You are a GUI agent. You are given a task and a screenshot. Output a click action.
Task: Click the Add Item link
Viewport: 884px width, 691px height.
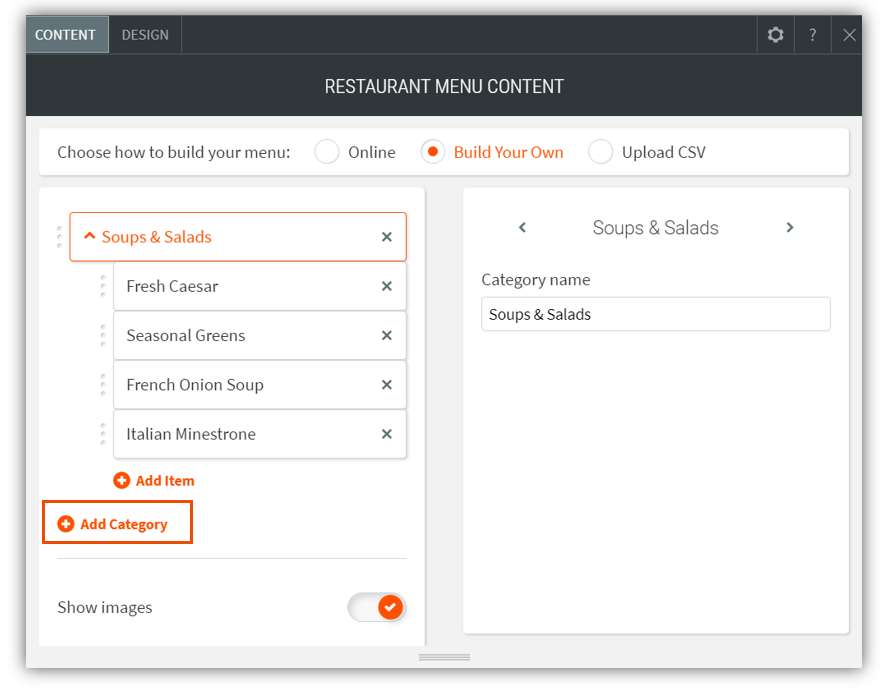pyautogui.click(x=154, y=481)
